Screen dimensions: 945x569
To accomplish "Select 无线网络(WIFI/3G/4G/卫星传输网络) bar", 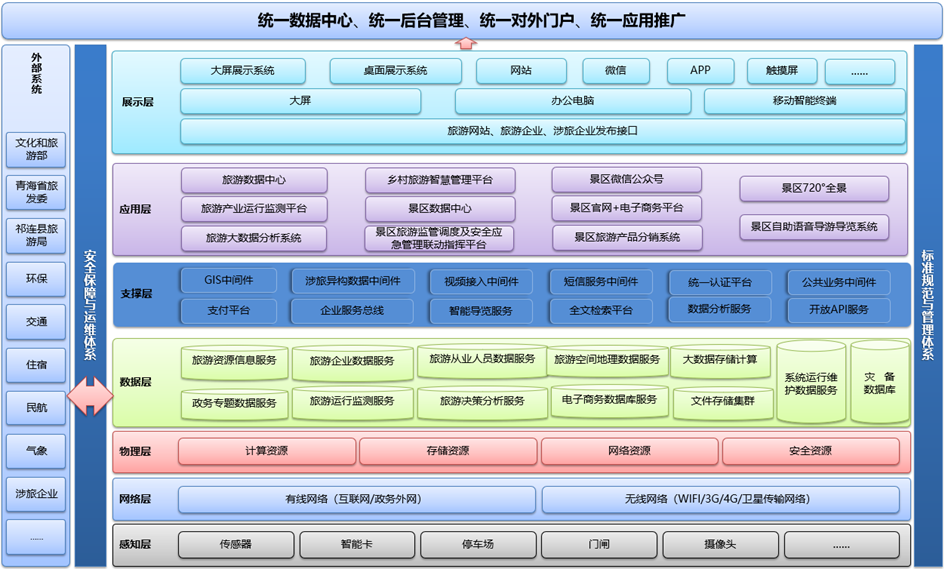I will (x=721, y=500).
